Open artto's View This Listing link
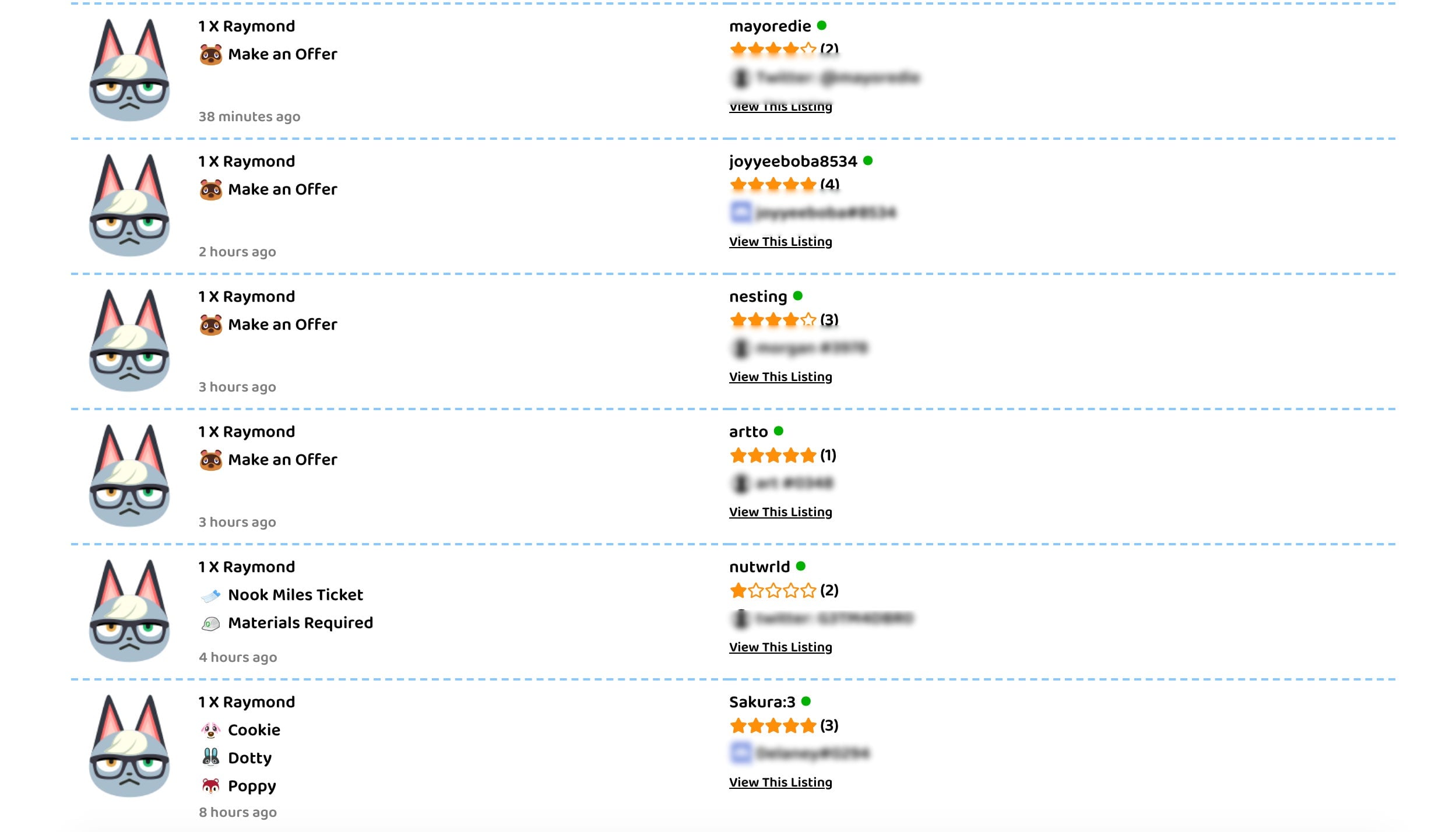This screenshot has height=832, width=1456. click(x=780, y=512)
